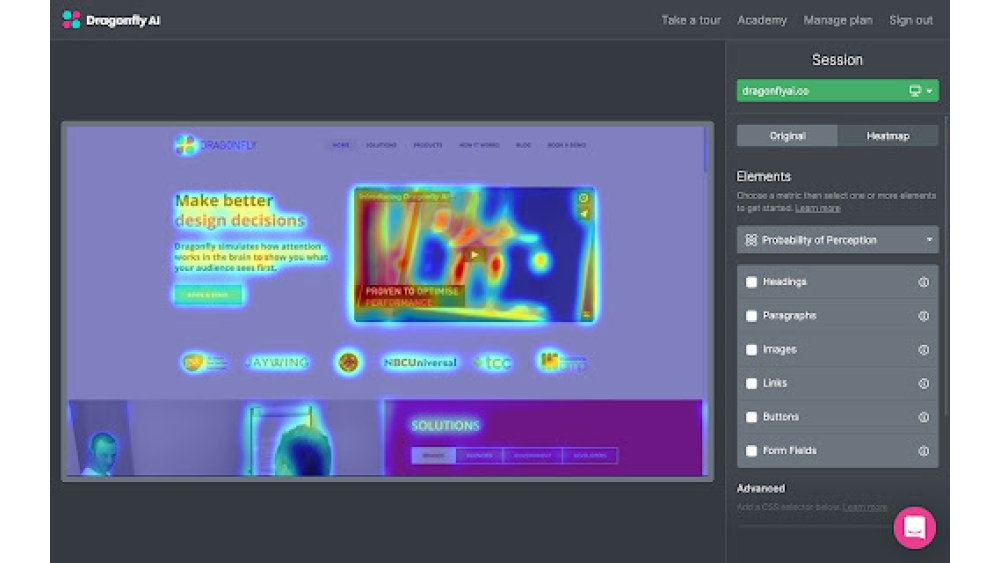Click Learn more link under Elements
The height and width of the screenshot is (563, 1000).
click(818, 208)
